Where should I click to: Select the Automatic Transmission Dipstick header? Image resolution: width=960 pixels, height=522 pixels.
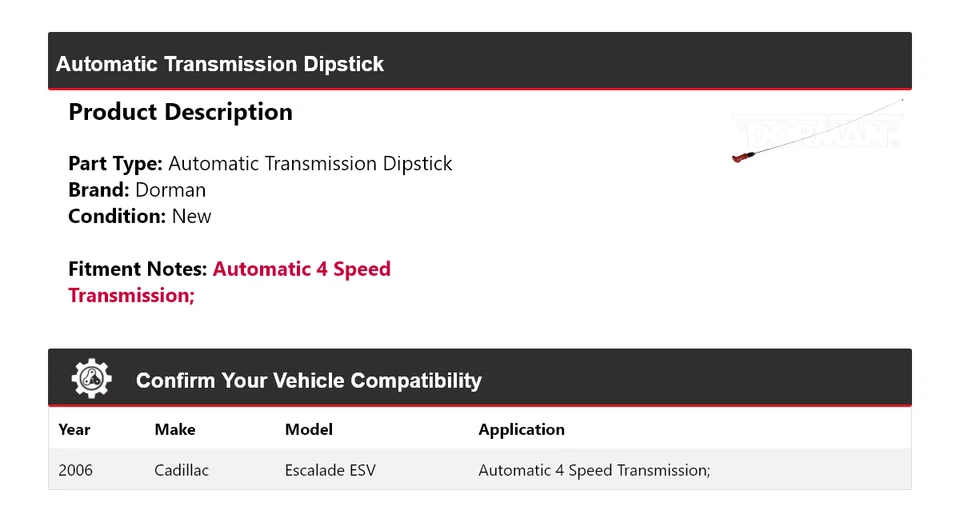click(x=220, y=64)
